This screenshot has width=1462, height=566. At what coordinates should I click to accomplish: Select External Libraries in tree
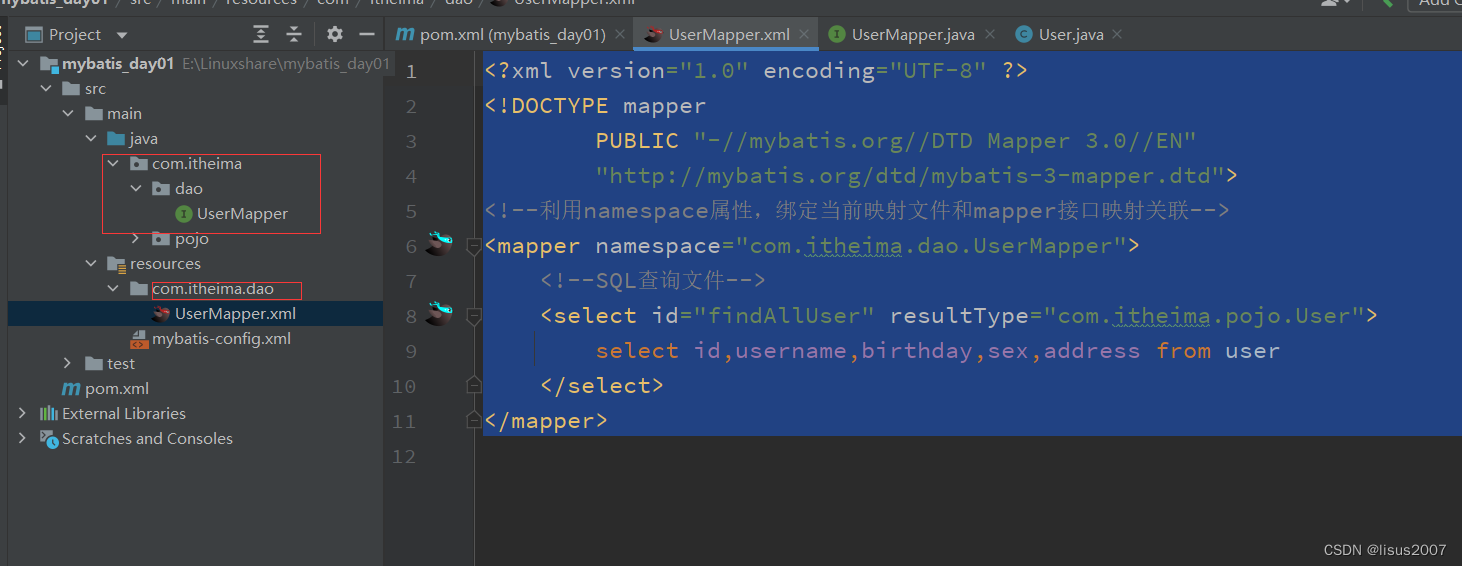tap(124, 414)
